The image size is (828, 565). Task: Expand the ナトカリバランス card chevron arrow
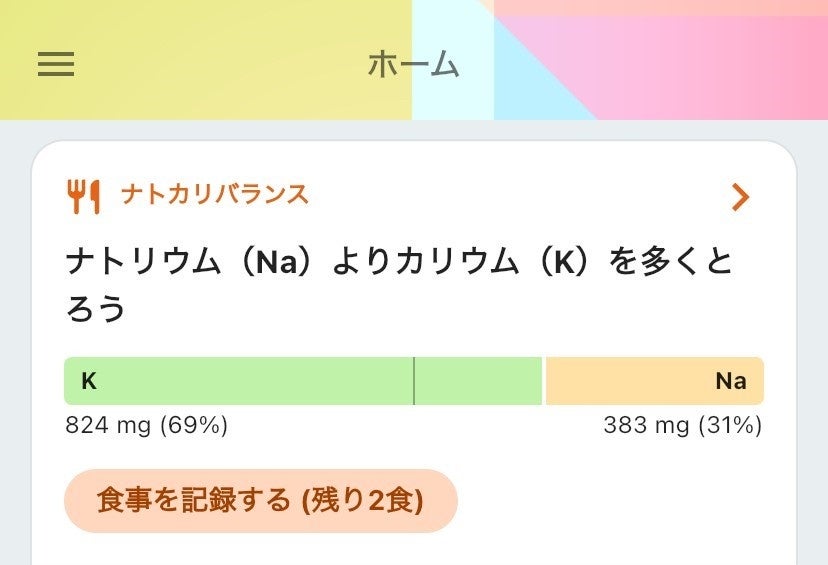[740, 197]
